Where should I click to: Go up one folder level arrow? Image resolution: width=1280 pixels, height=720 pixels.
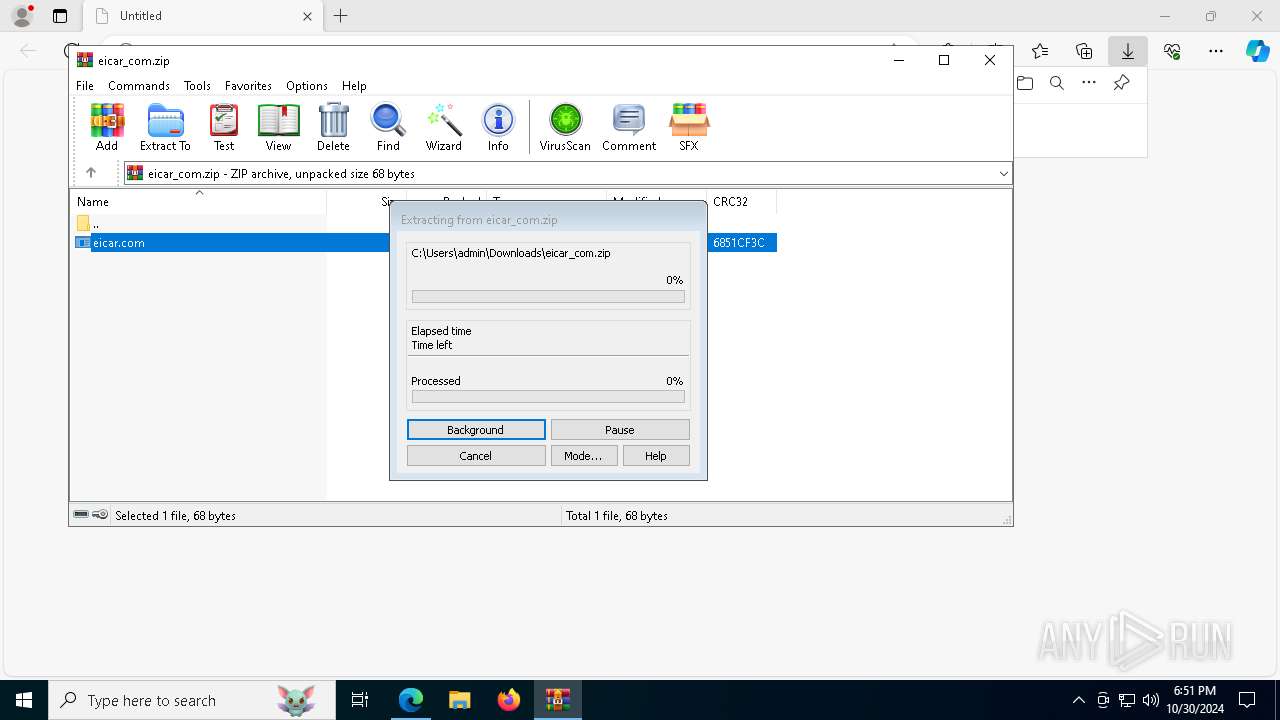[91, 173]
